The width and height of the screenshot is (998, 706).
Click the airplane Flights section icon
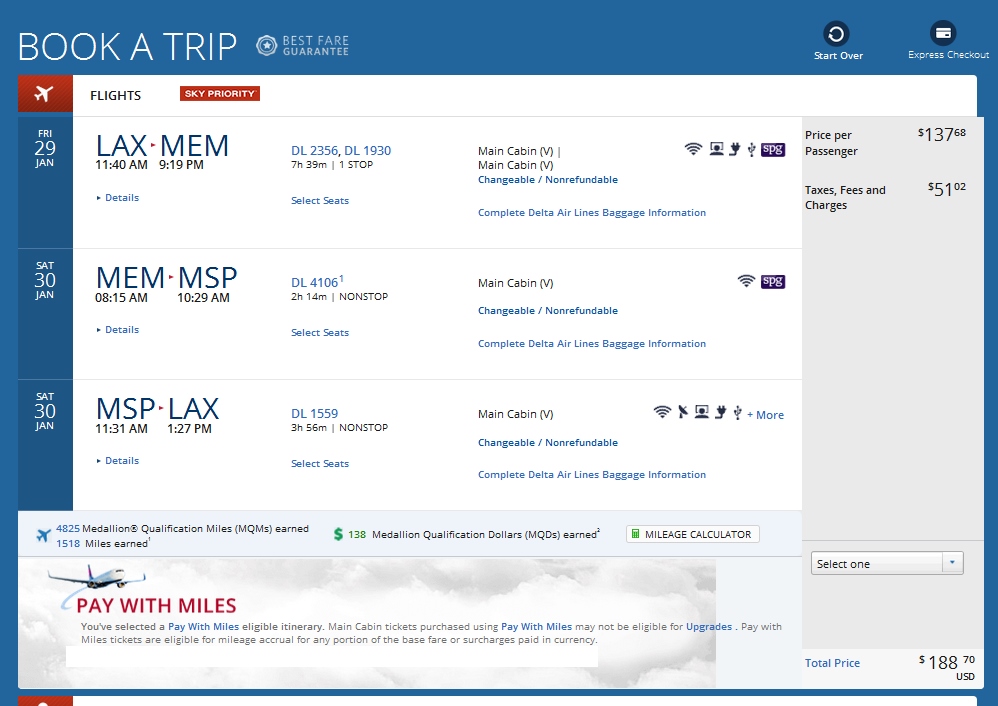[x=45, y=95]
